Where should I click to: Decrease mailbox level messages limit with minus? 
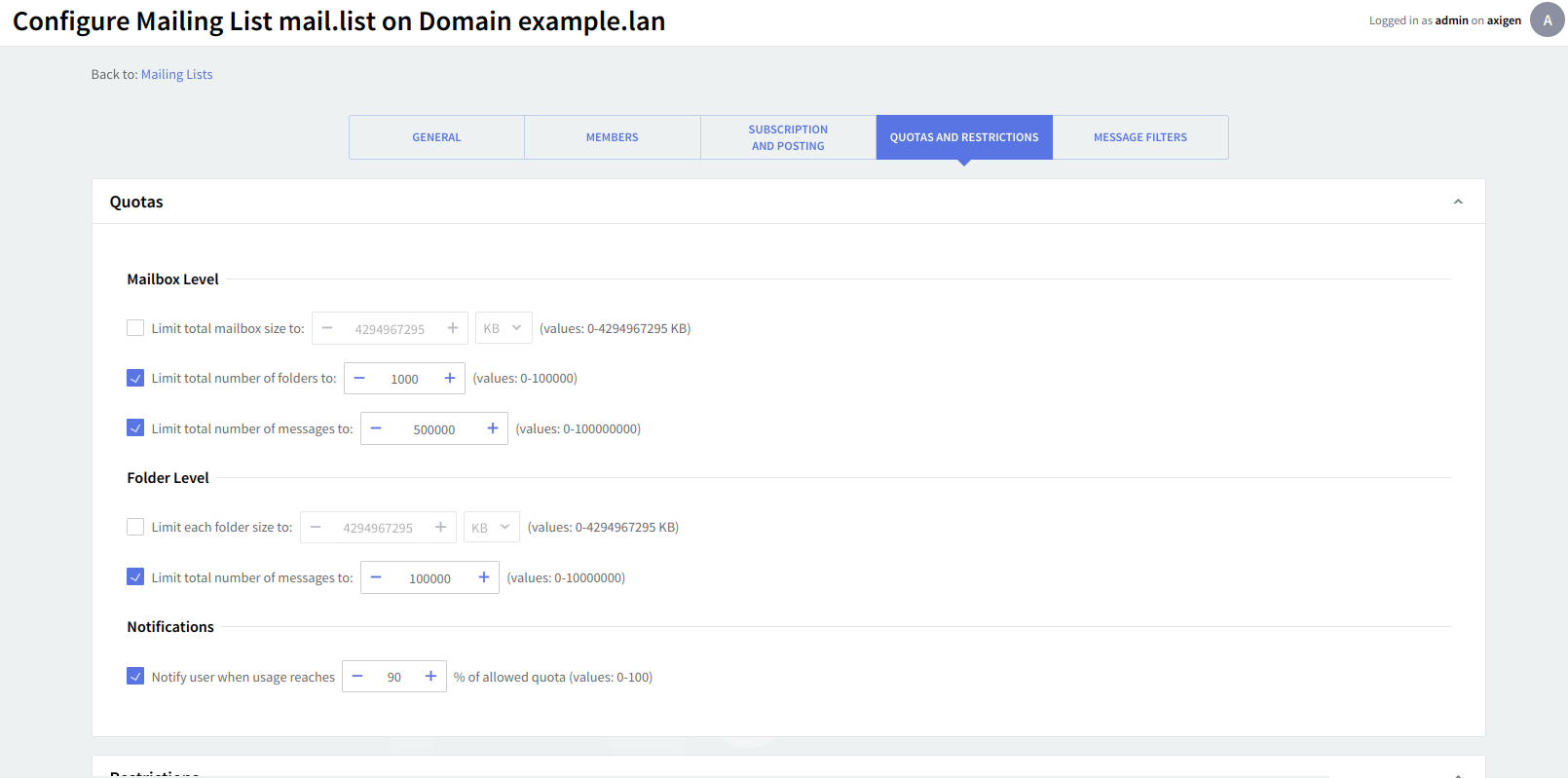[376, 428]
